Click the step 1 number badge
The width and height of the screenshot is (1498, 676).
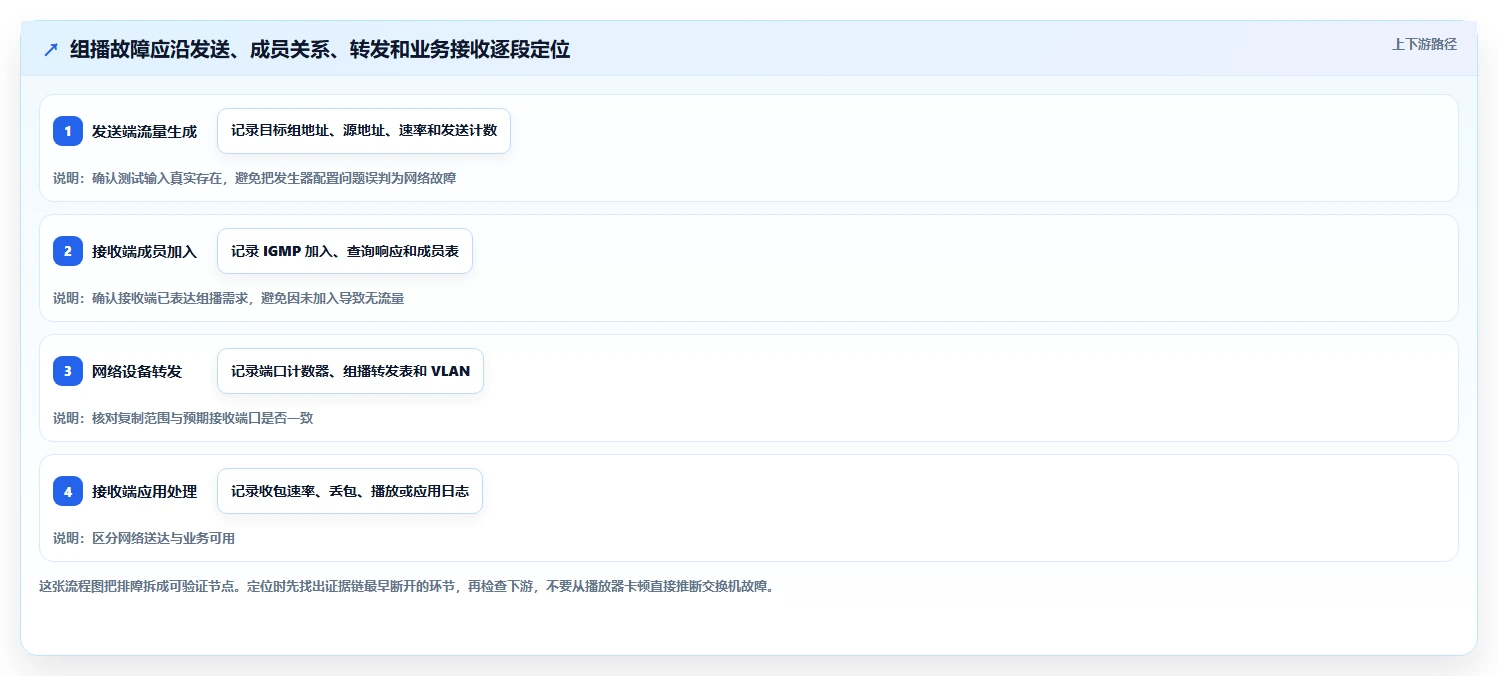[68, 131]
